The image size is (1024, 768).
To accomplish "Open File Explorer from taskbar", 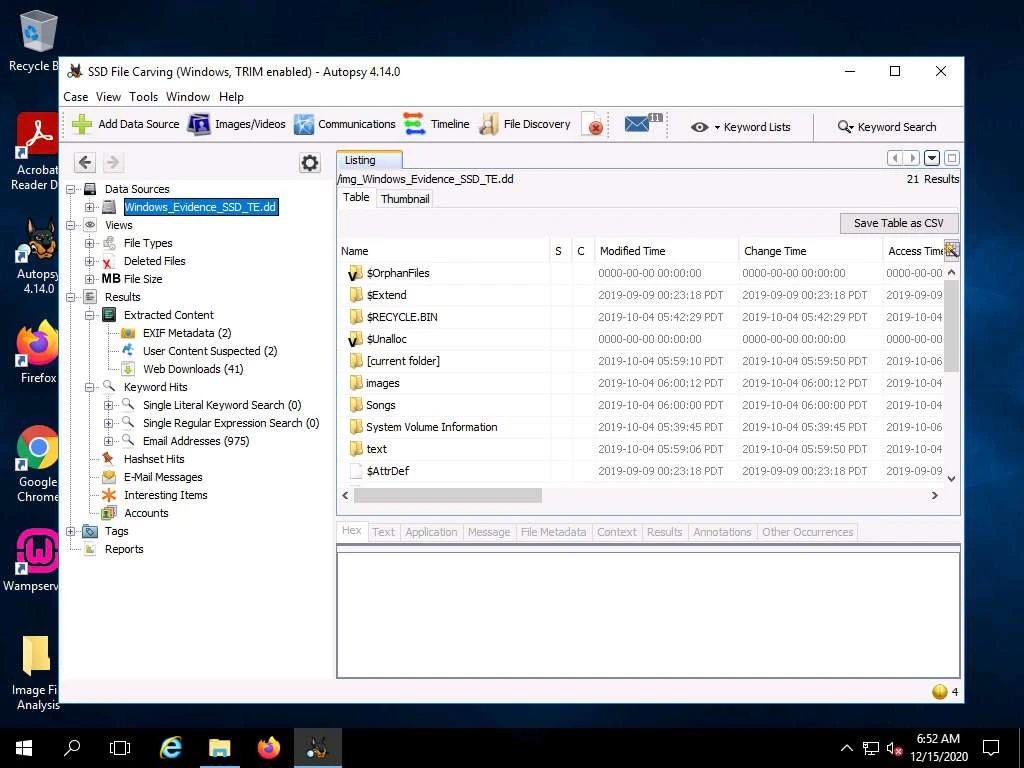I will [x=219, y=748].
